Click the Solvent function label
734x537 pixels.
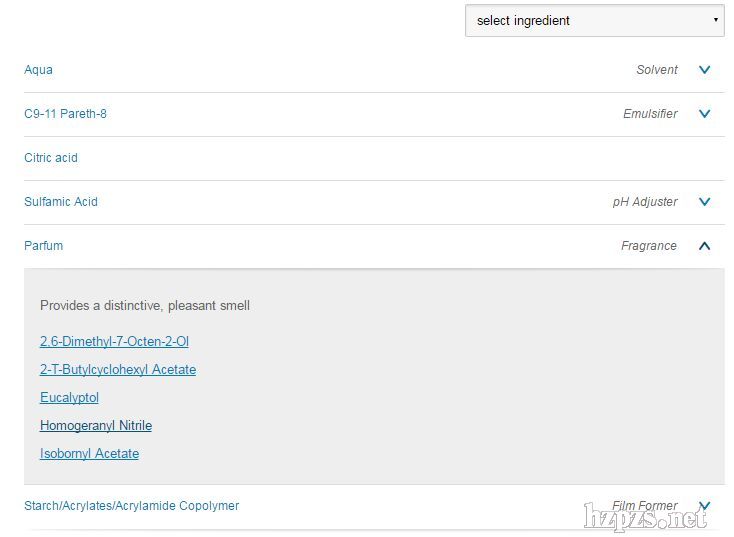656,70
